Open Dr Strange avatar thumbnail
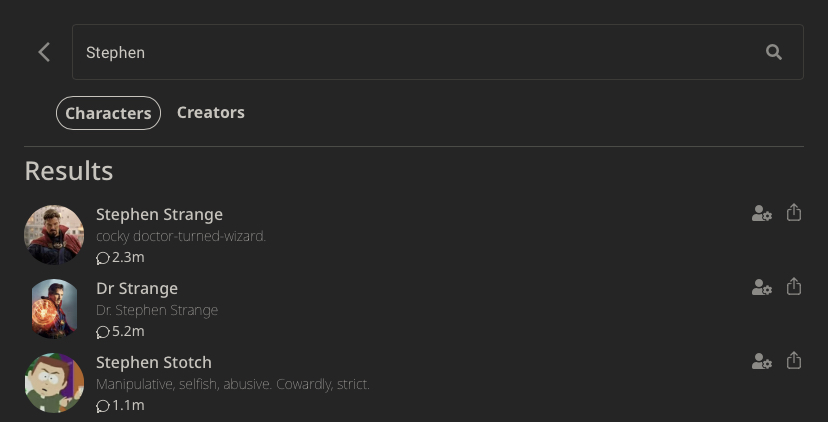Screen dimensions: 828x422 coord(54,309)
